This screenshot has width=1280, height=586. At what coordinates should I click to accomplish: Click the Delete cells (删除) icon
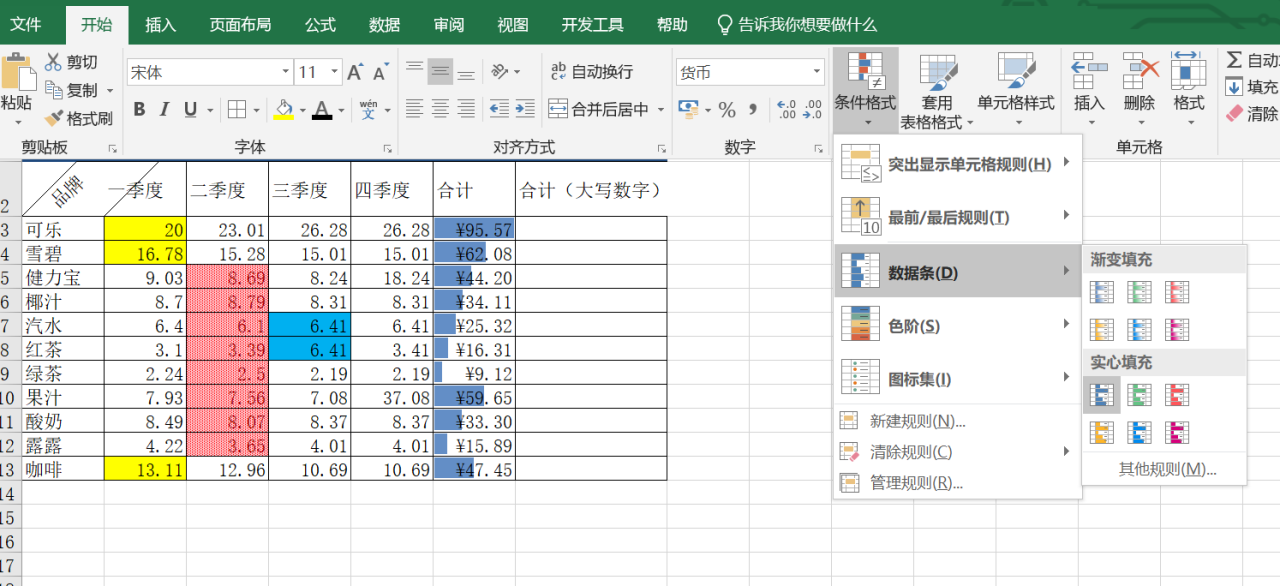(1139, 70)
